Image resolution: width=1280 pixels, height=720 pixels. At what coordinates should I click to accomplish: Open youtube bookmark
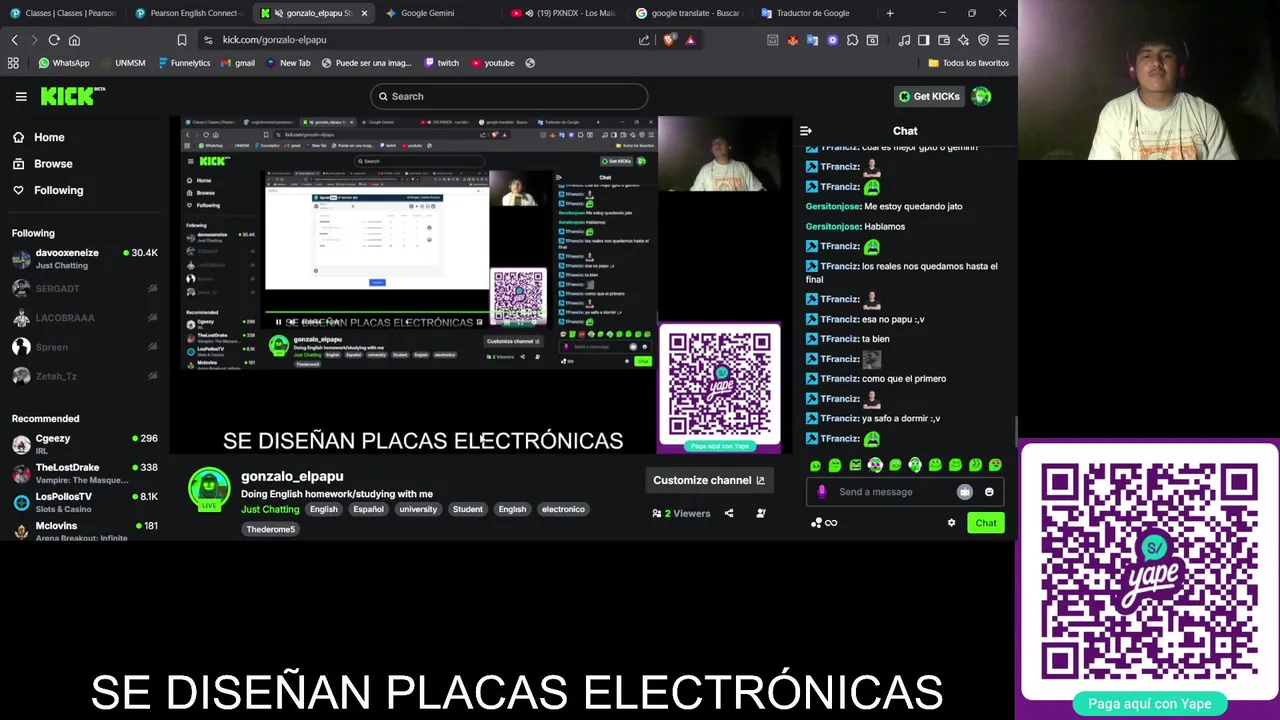492,63
